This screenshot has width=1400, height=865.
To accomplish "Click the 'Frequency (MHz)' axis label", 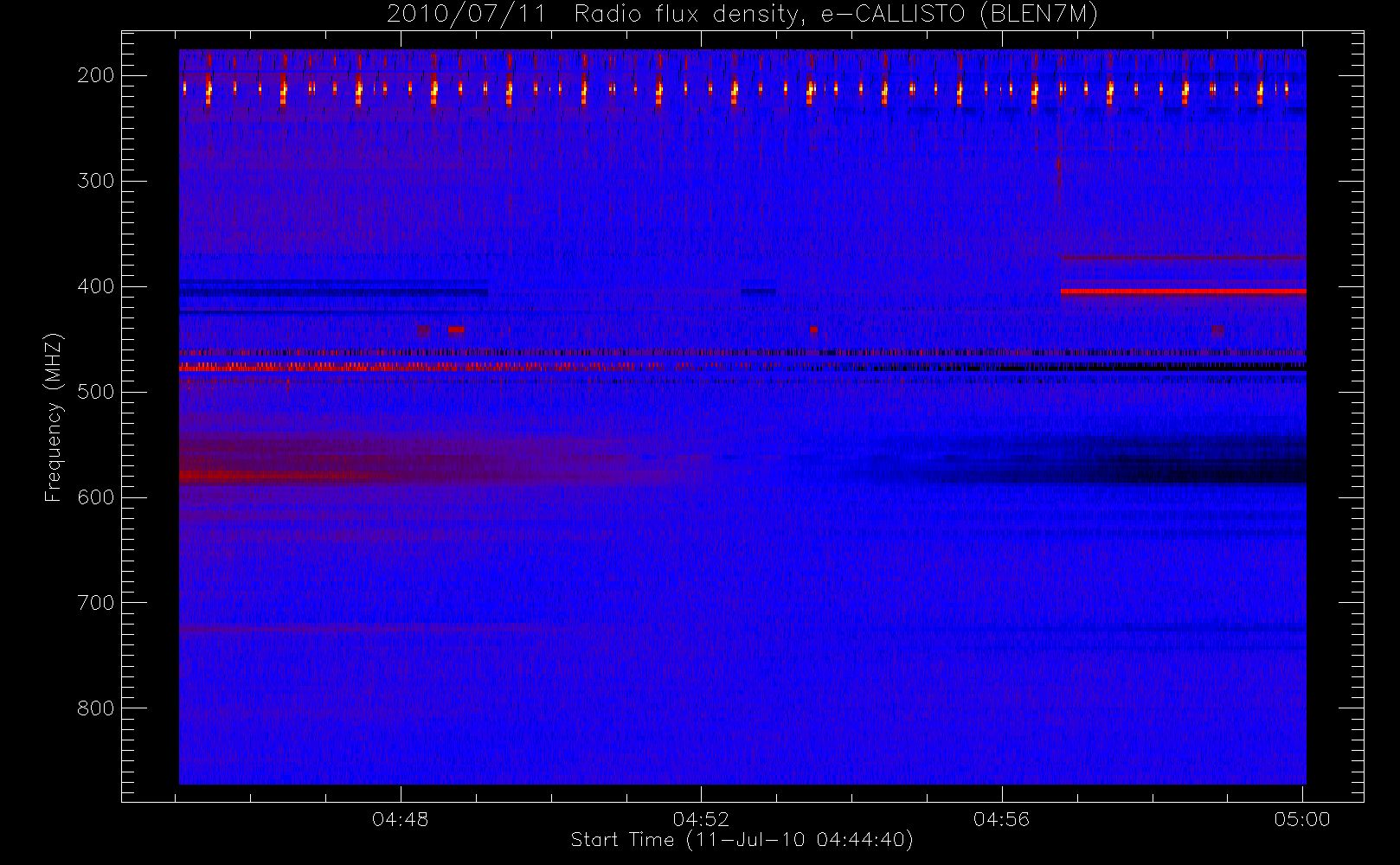I will coord(54,417).
